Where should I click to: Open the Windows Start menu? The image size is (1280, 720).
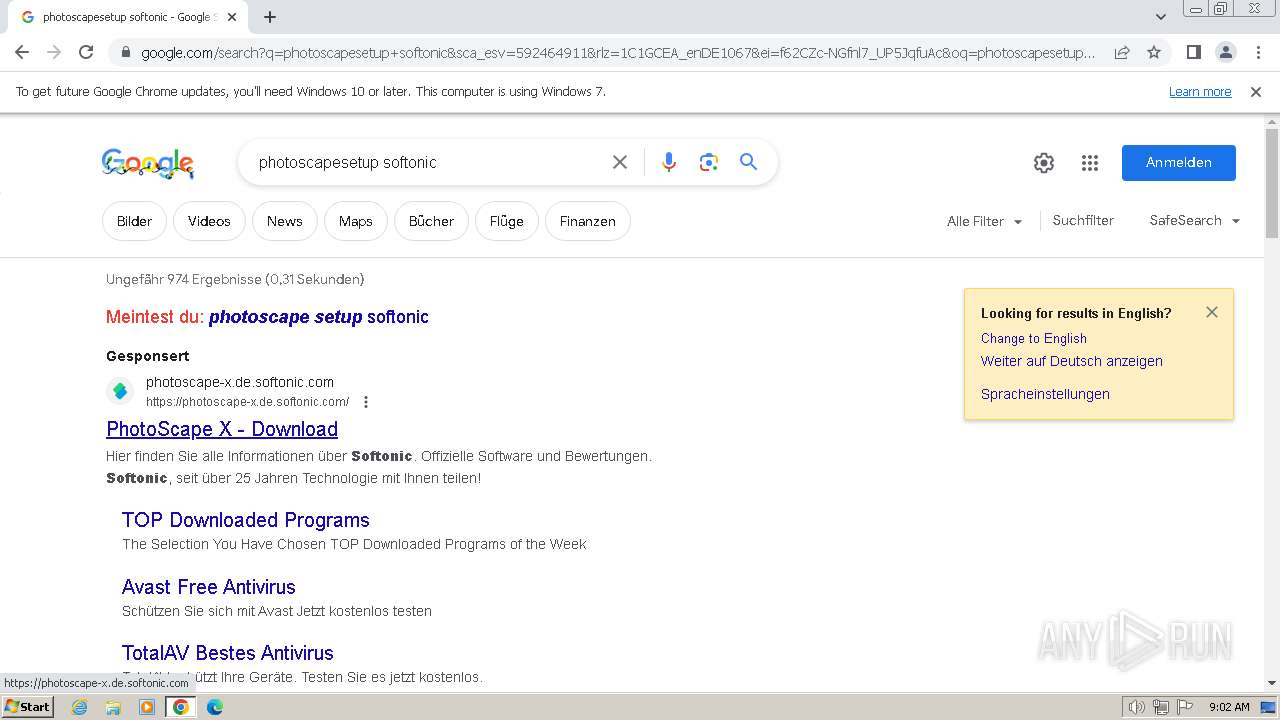[x=27, y=707]
